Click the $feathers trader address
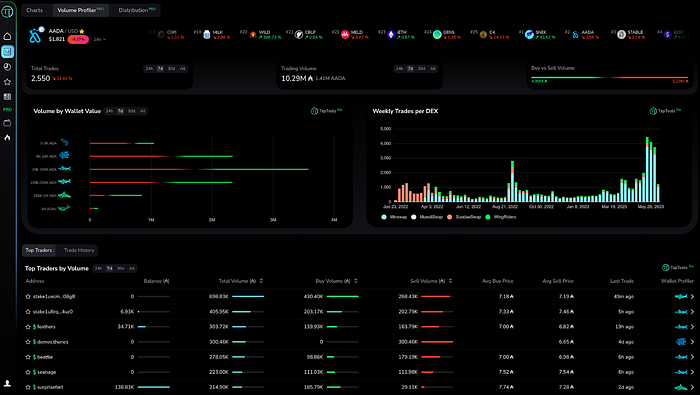Screen dimensions: 700x395 click(x=44, y=327)
